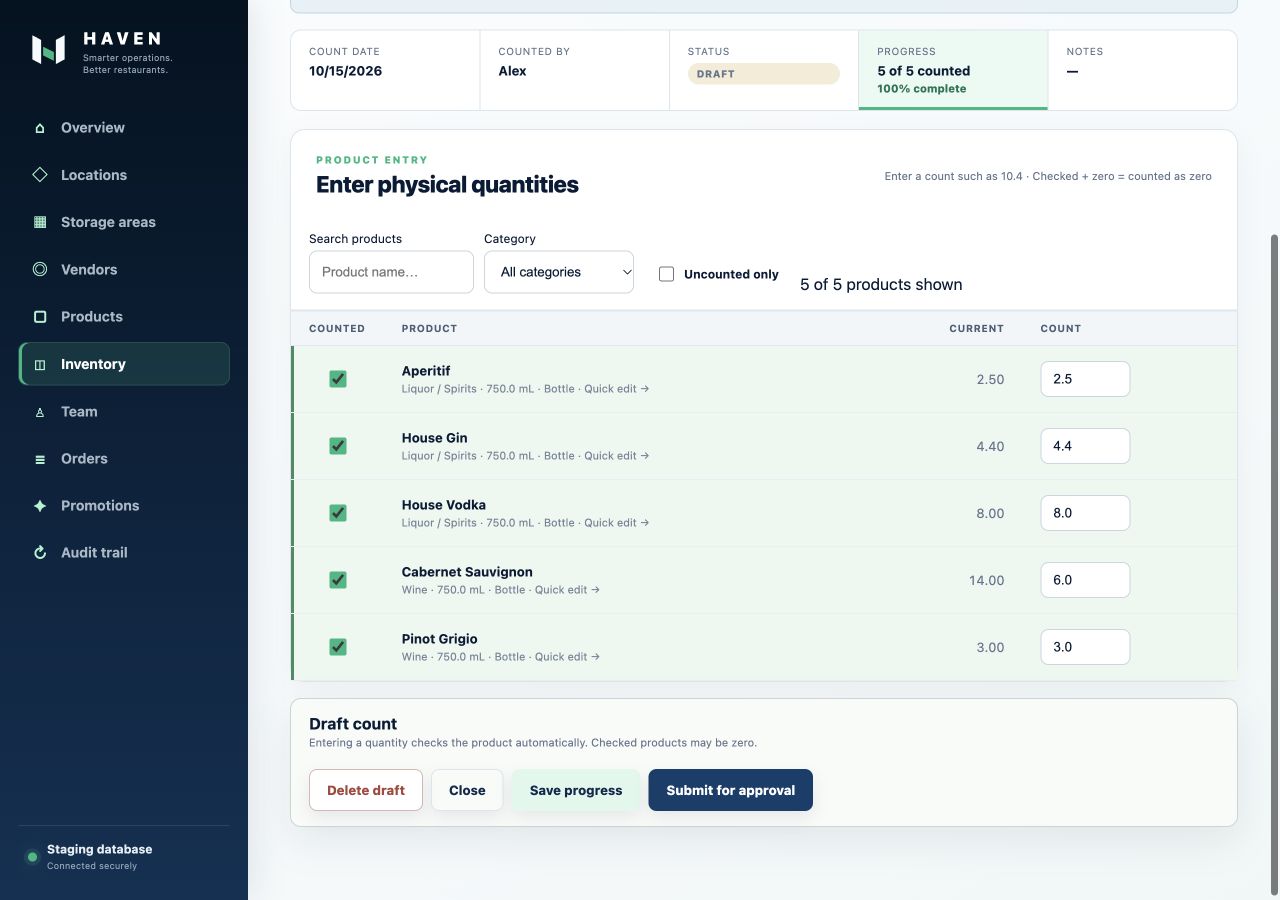Viewport: 1280px width, 900px height.
Task: Uncheck the House Gin counted checkbox
Action: coord(338,446)
